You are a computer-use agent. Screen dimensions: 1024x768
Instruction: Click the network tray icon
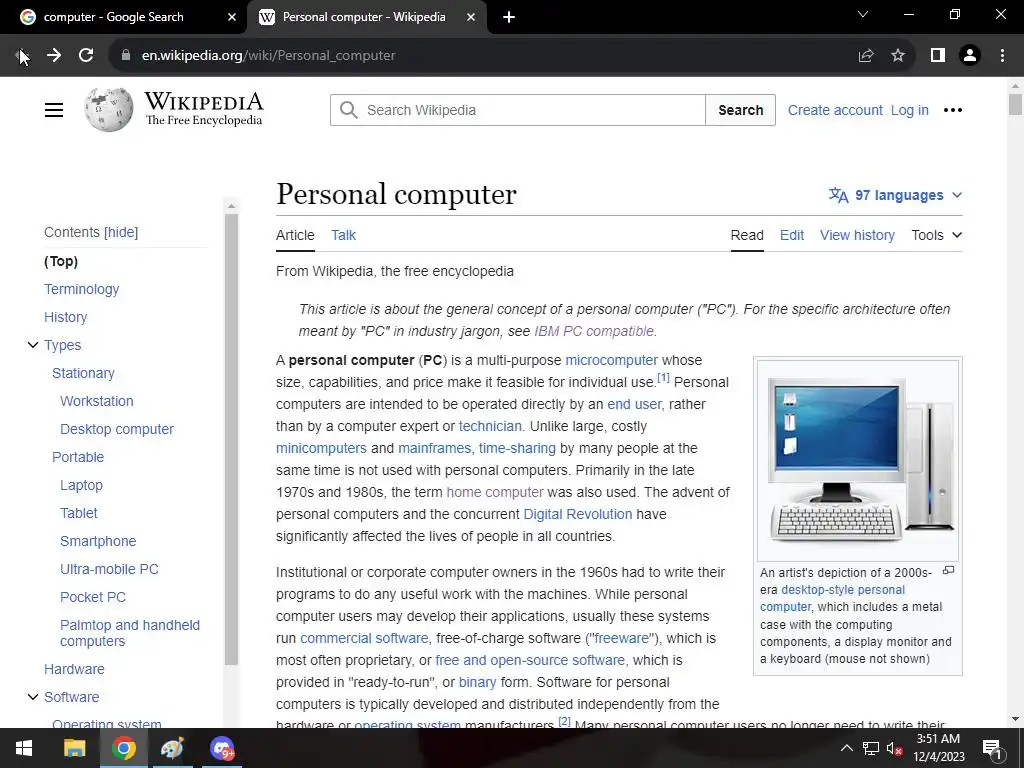pos(871,748)
